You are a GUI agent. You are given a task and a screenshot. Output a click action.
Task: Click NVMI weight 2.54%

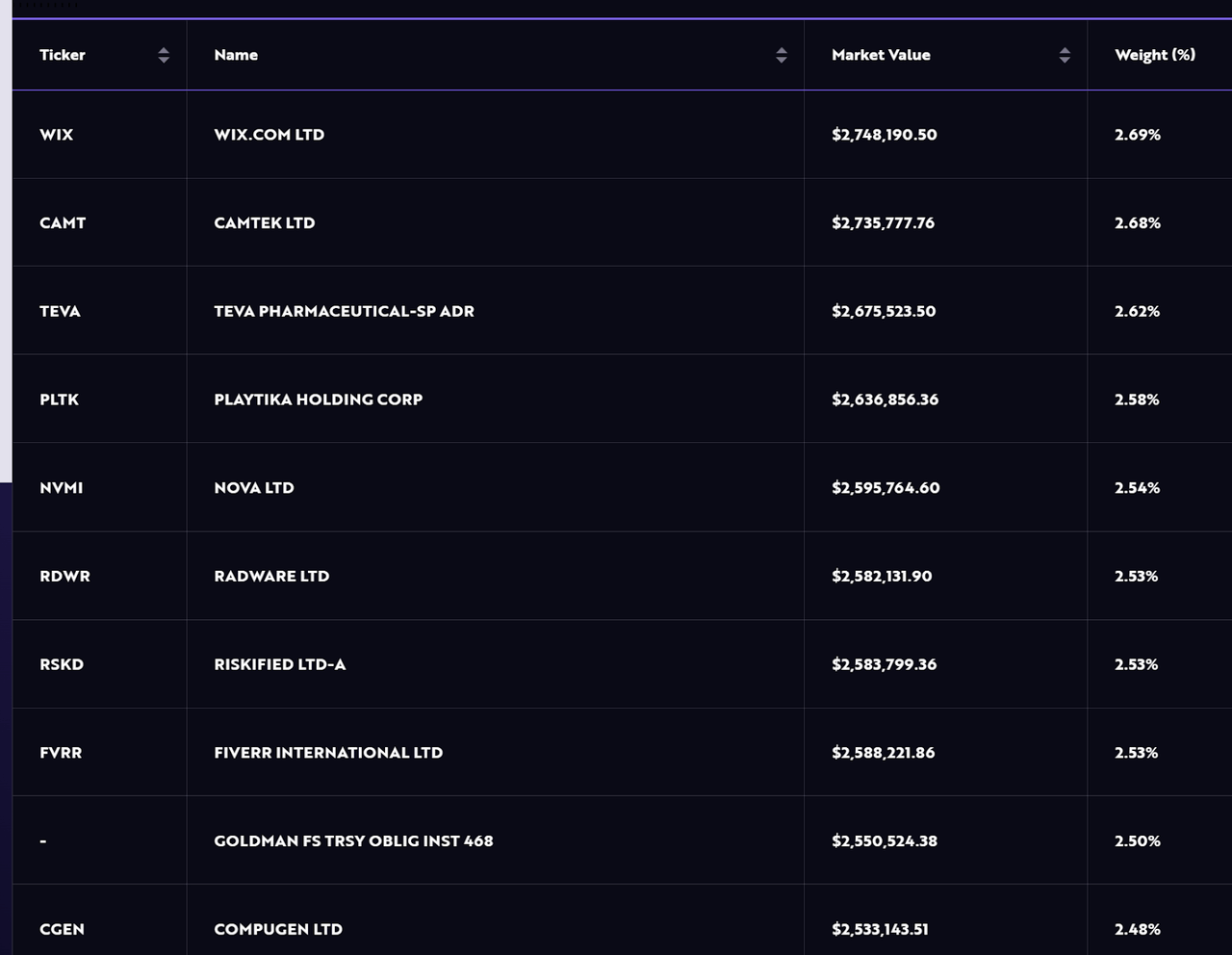click(1137, 488)
